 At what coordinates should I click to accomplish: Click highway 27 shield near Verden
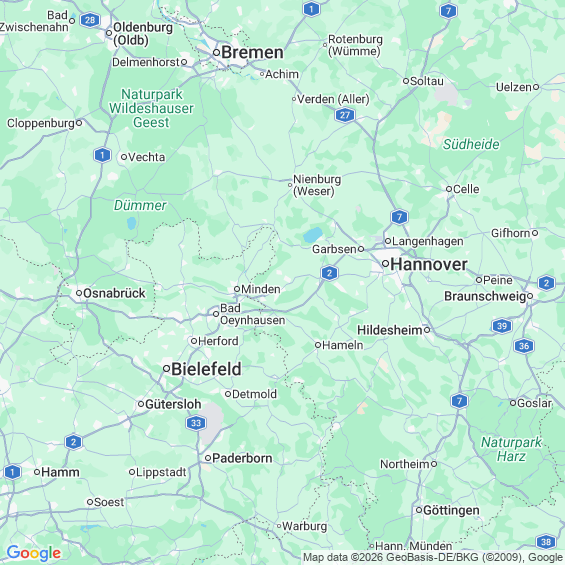[345, 115]
